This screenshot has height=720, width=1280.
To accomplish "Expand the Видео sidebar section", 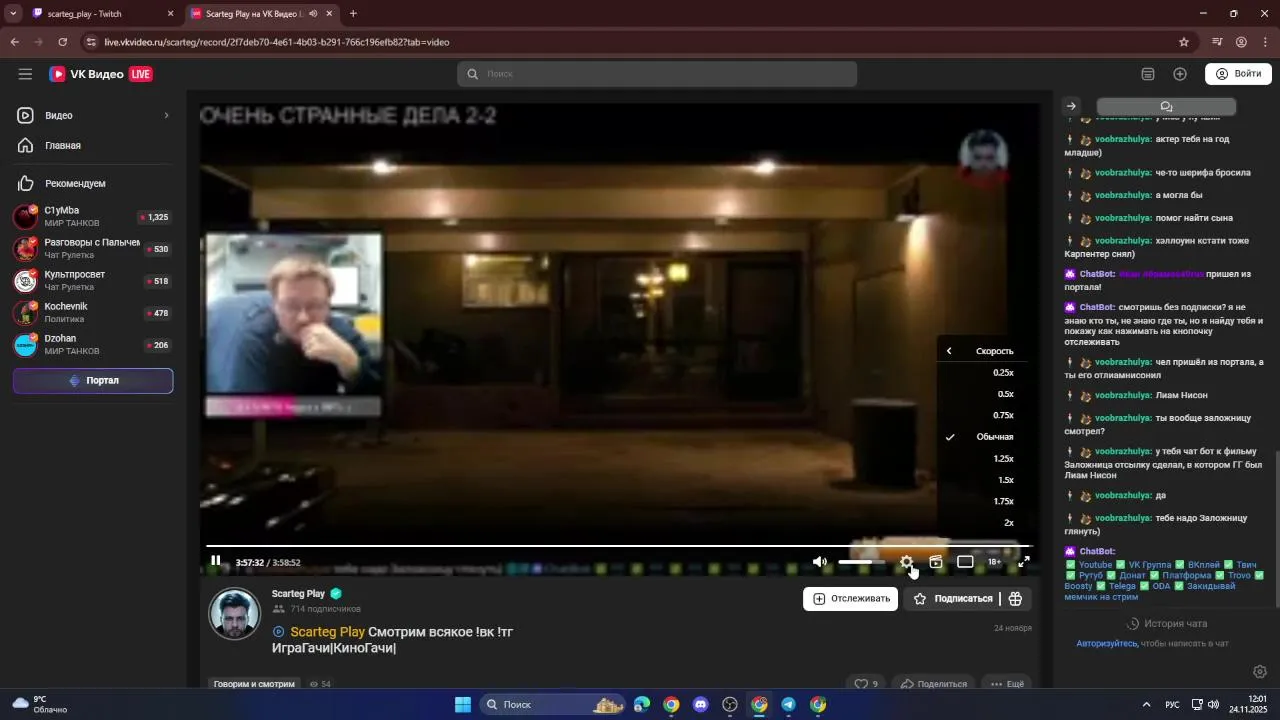I will tap(93, 115).
